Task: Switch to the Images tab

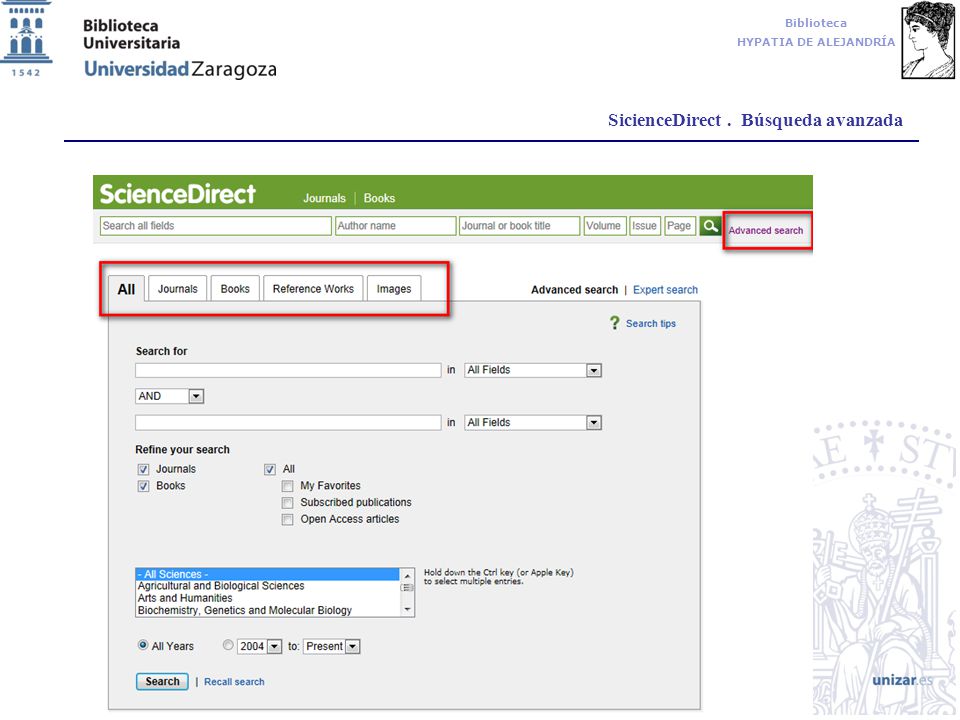Action: [x=394, y=288]
